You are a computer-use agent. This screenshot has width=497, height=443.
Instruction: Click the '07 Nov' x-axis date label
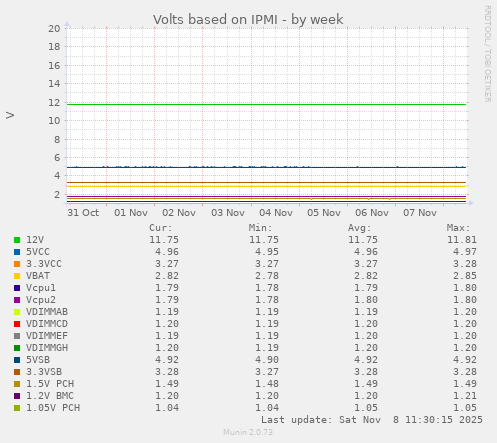(x=420, y=213)
